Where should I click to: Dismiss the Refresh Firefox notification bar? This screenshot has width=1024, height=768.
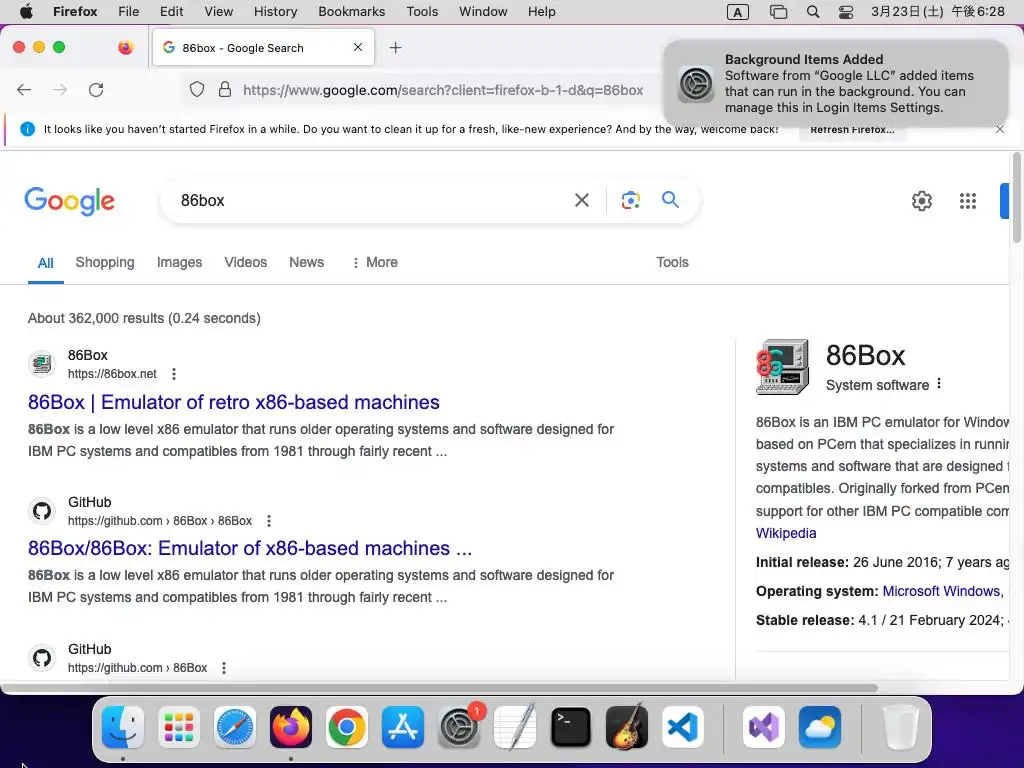(x=1000, y=129)
